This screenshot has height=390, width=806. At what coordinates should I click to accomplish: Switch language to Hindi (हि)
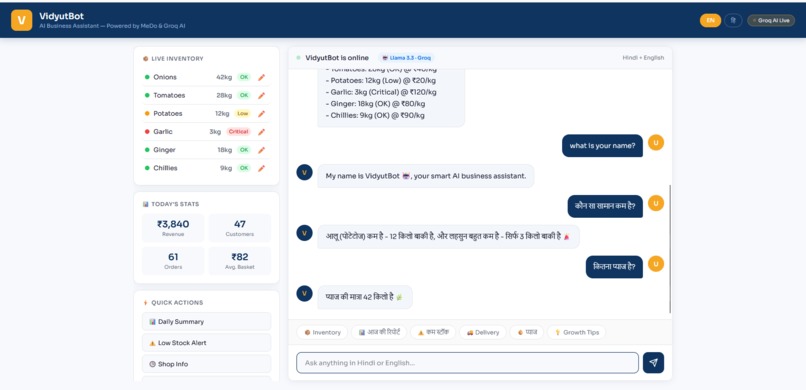(x=733, y=21)
